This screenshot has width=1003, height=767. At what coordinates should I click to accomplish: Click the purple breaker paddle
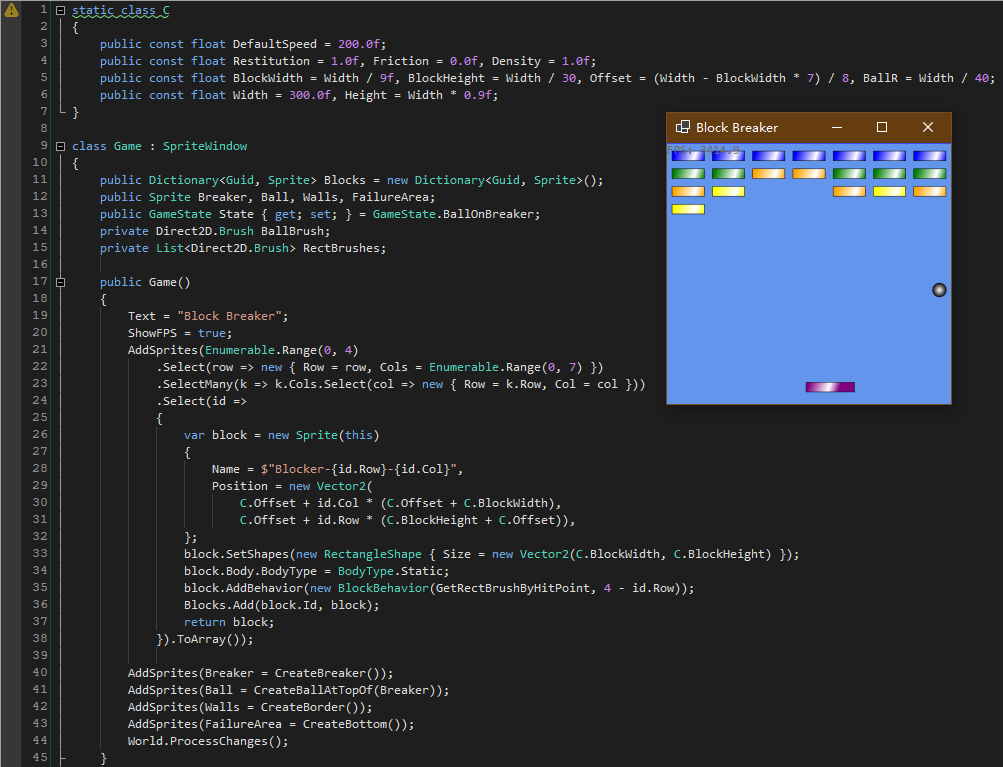(830, 387)
